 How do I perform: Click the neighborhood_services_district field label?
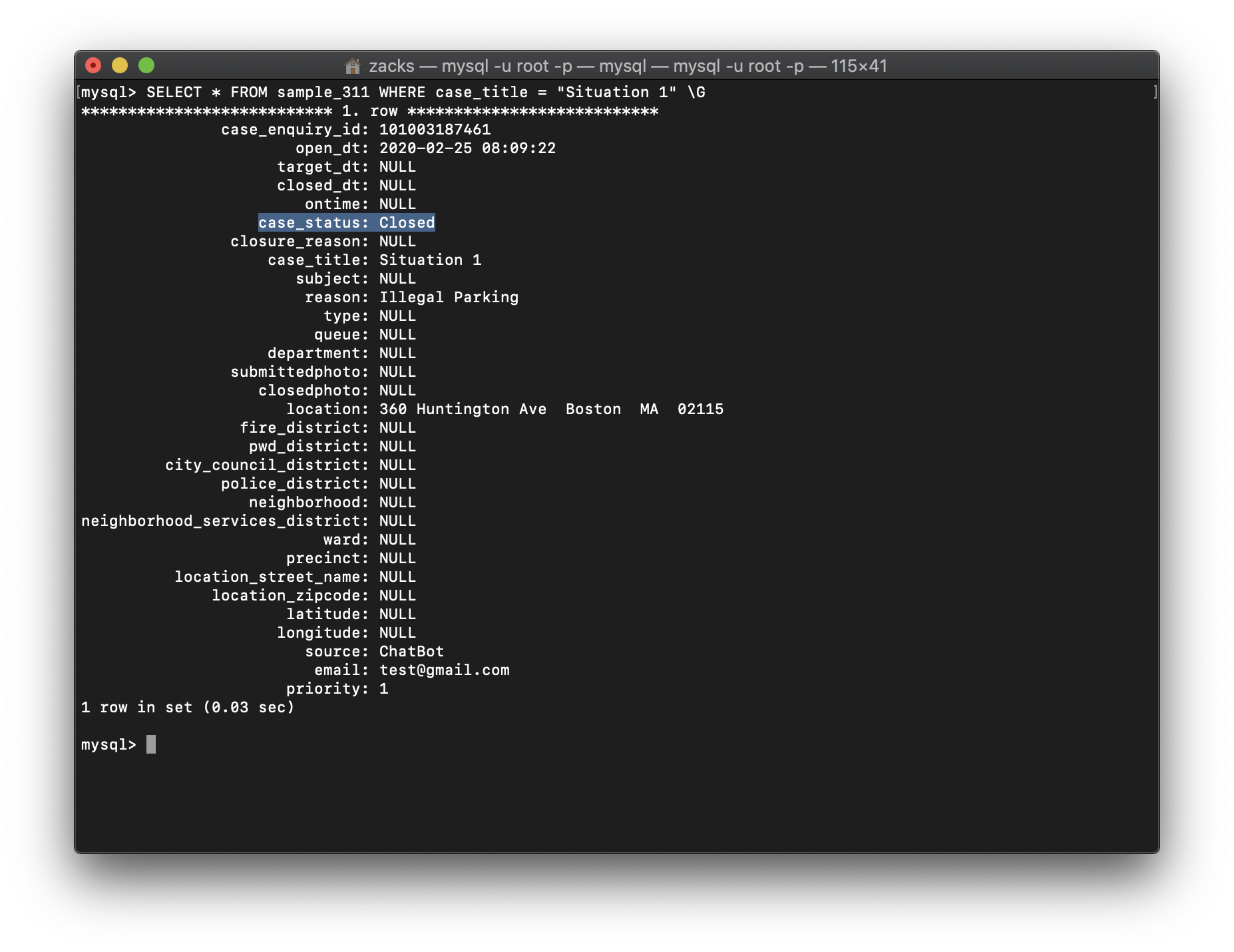pyautogui.click(x=225, y=521)
